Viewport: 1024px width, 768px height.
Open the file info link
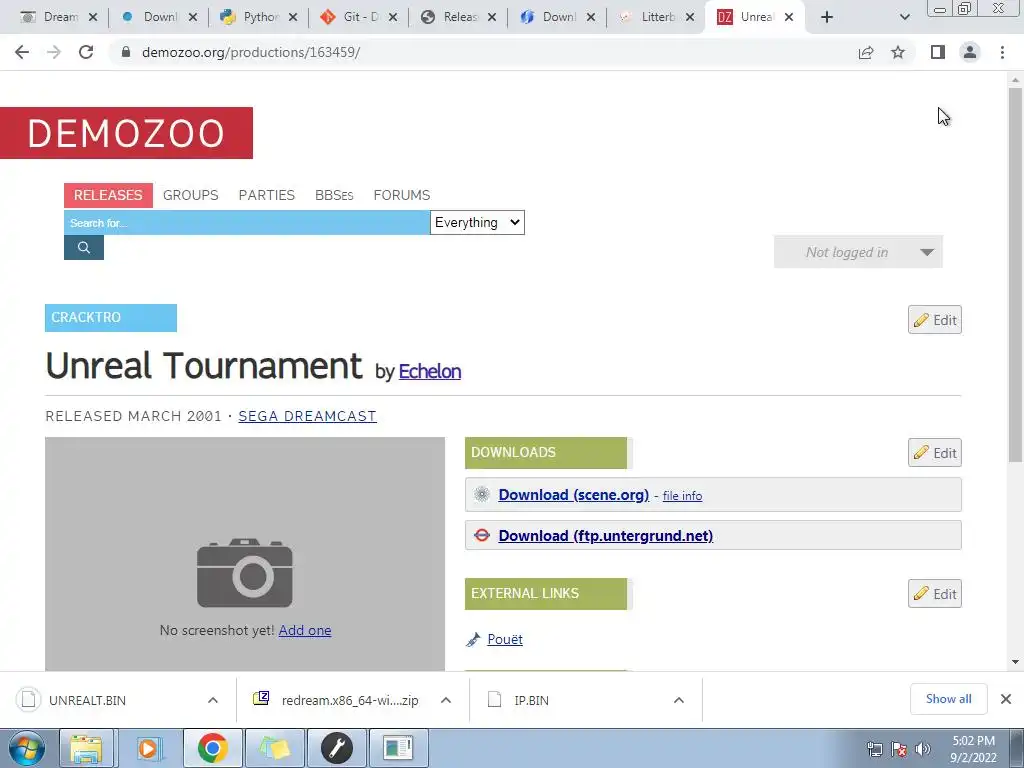pyautogui.click(x=682, y=496)
